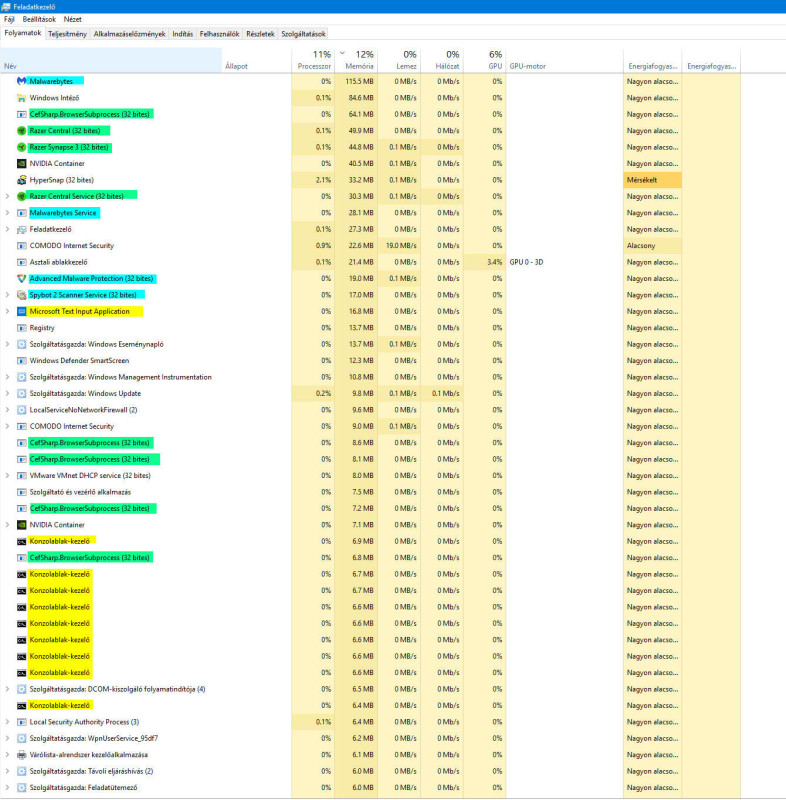
Task: Switch to the Felhasználók tab
Action: click(219, 34)
